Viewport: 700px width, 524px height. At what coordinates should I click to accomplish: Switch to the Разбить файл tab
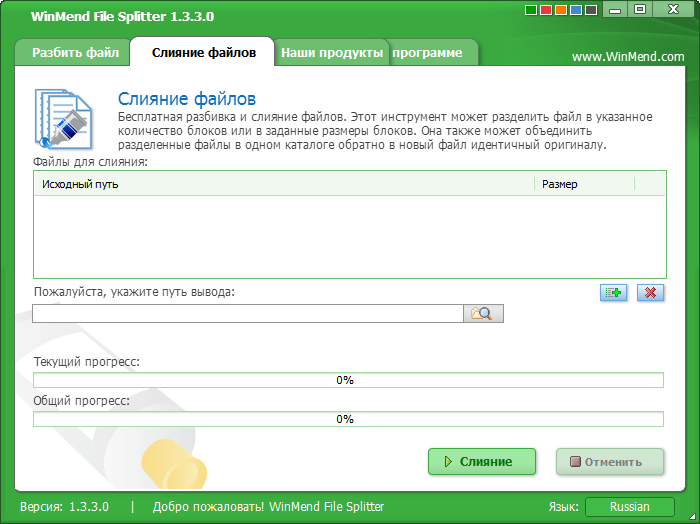75,53
